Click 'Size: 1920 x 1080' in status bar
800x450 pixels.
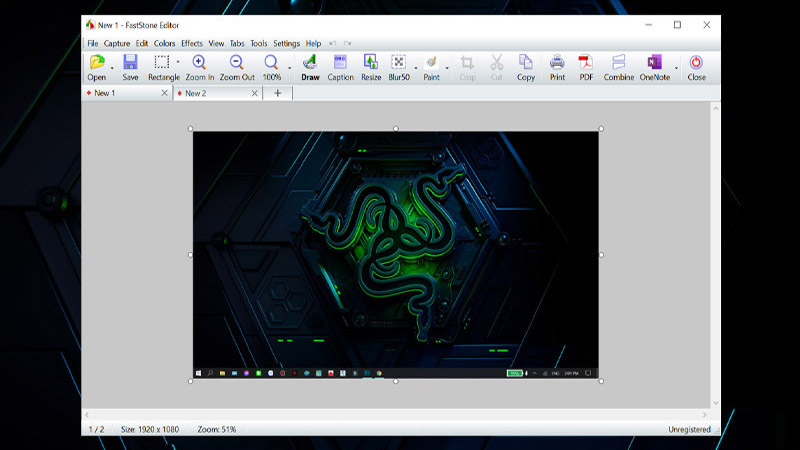pos(150,430)
